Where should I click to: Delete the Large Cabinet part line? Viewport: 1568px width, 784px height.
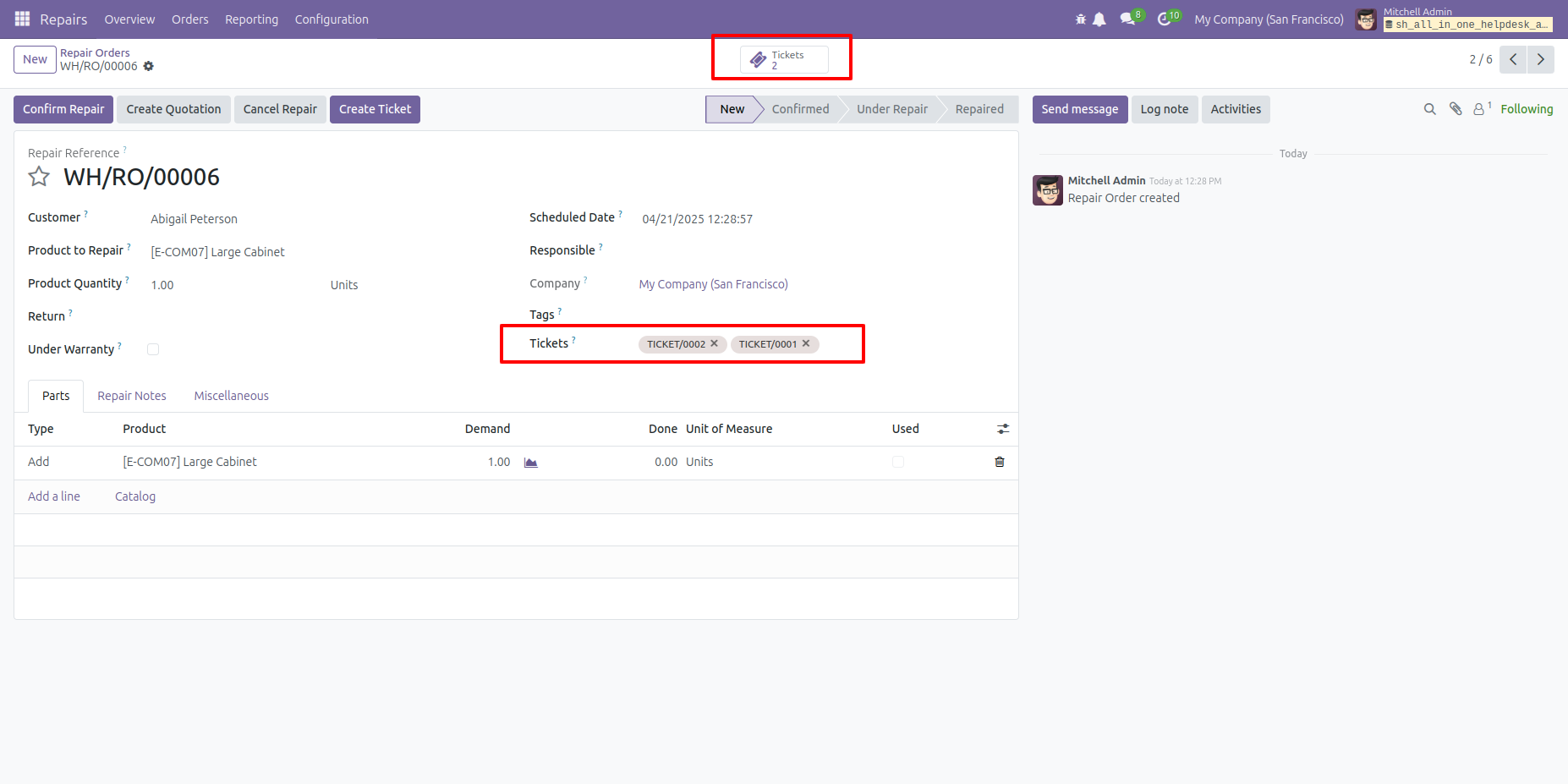click(x=1000, y=462)
